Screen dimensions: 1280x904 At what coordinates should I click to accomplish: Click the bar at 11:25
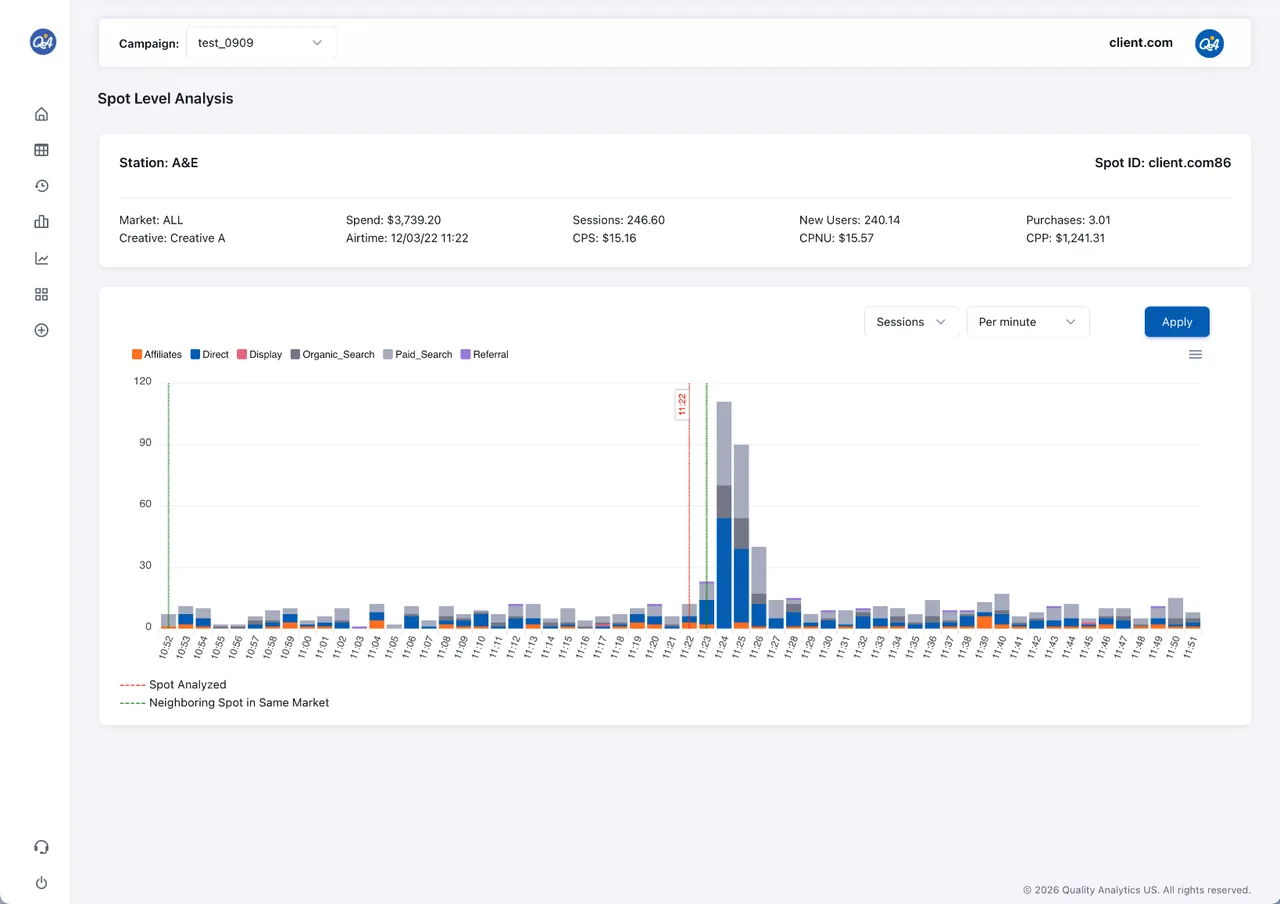click(741, 536)
